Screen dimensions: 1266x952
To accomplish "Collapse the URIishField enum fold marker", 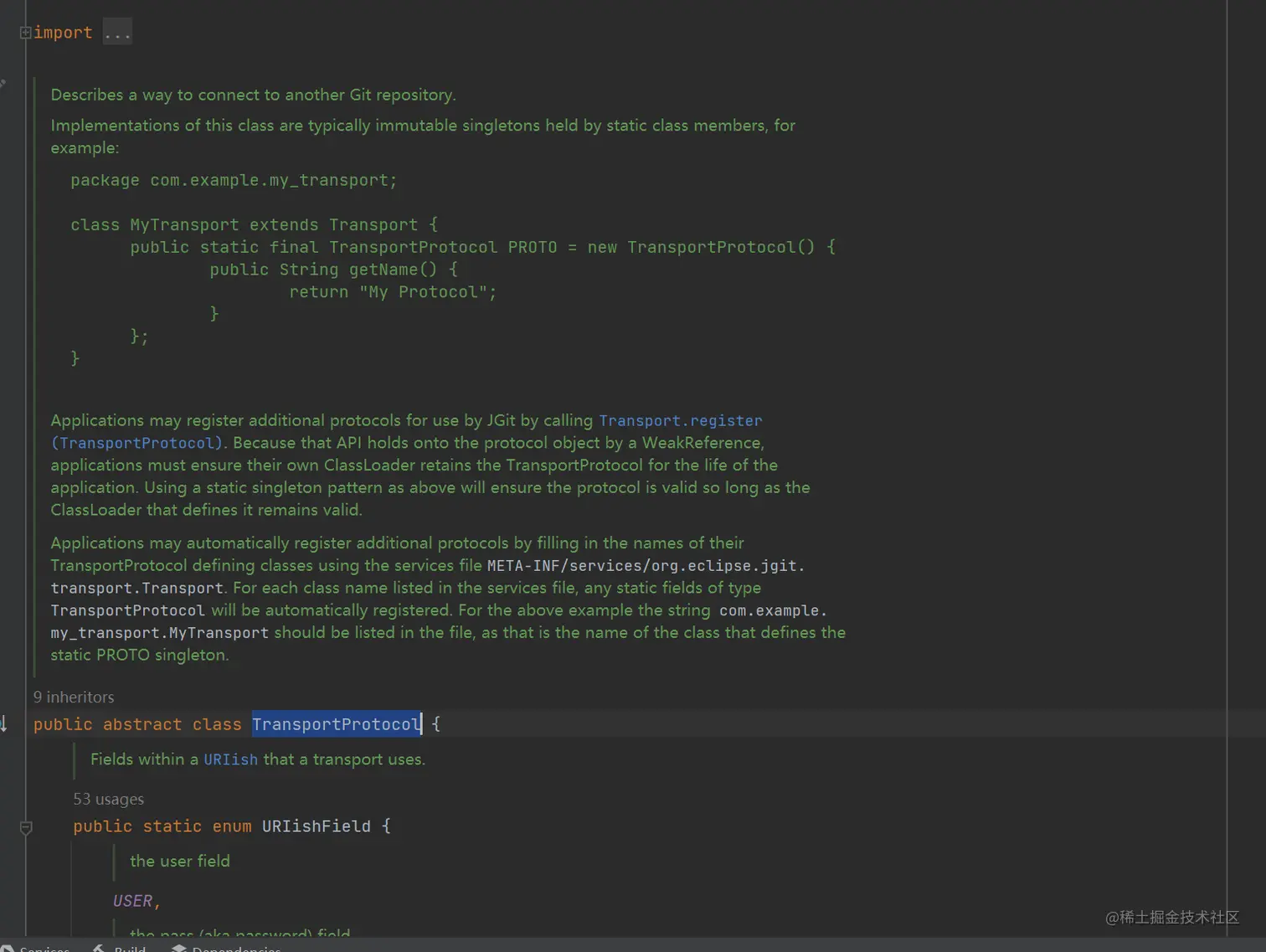I will pos(26,827).
